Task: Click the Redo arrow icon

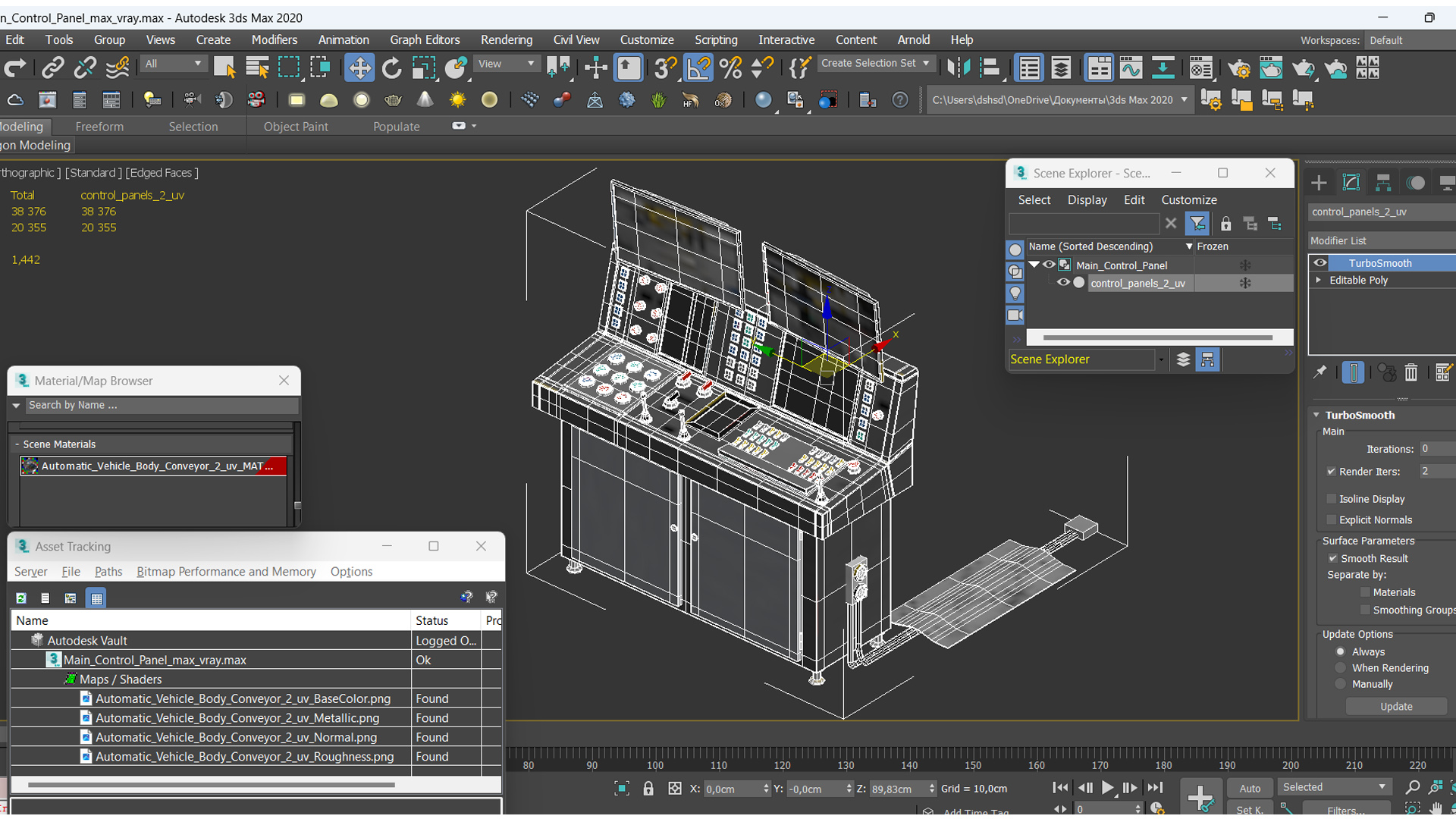Action: pyautogui.click(x=15, y=68)
